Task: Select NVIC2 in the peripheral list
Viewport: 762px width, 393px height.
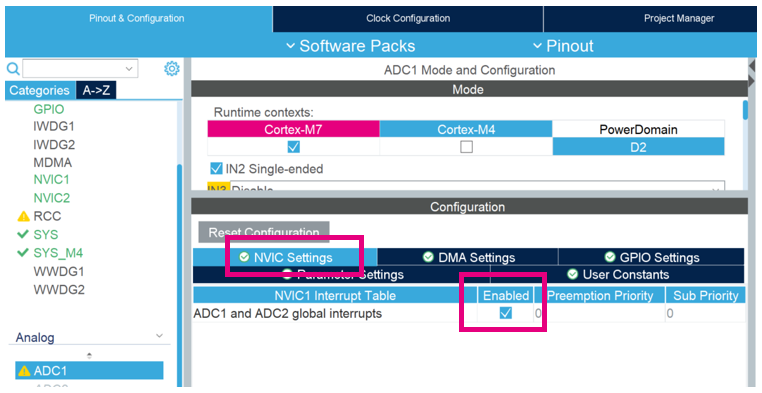Action: pyautogui.click(x=52, y=198)
